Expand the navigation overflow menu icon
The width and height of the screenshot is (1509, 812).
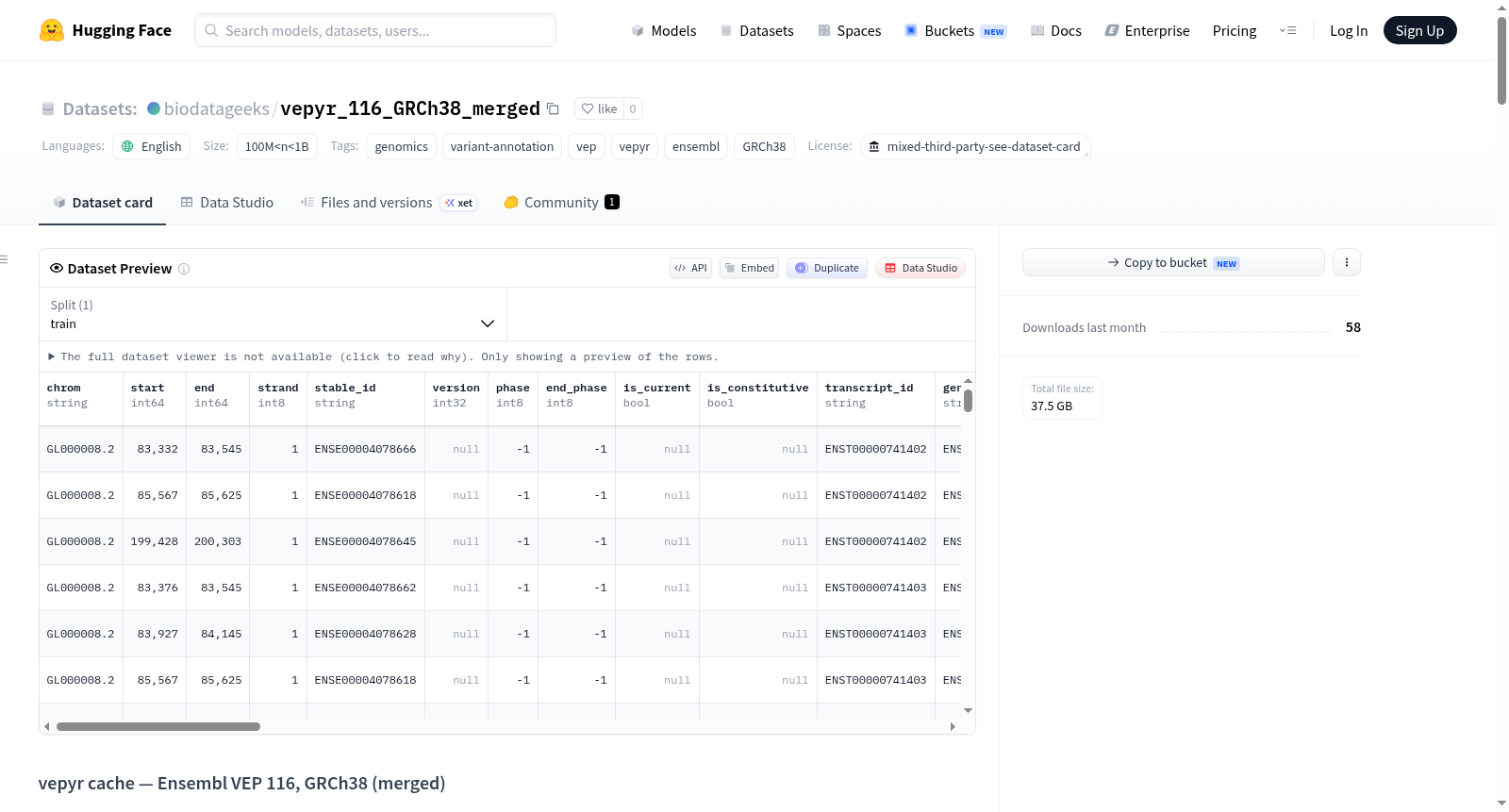1287,31
